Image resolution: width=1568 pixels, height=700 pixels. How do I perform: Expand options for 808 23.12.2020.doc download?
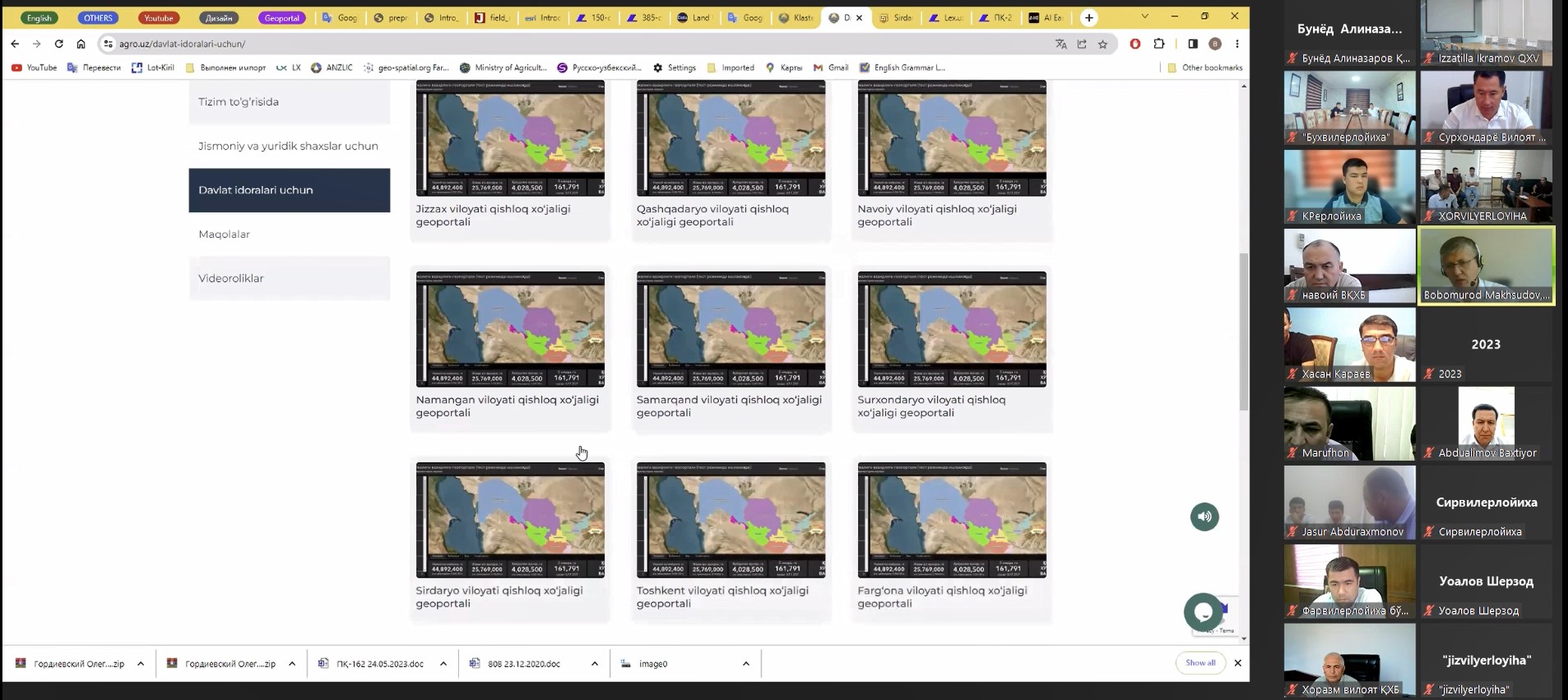pos(594,664)
